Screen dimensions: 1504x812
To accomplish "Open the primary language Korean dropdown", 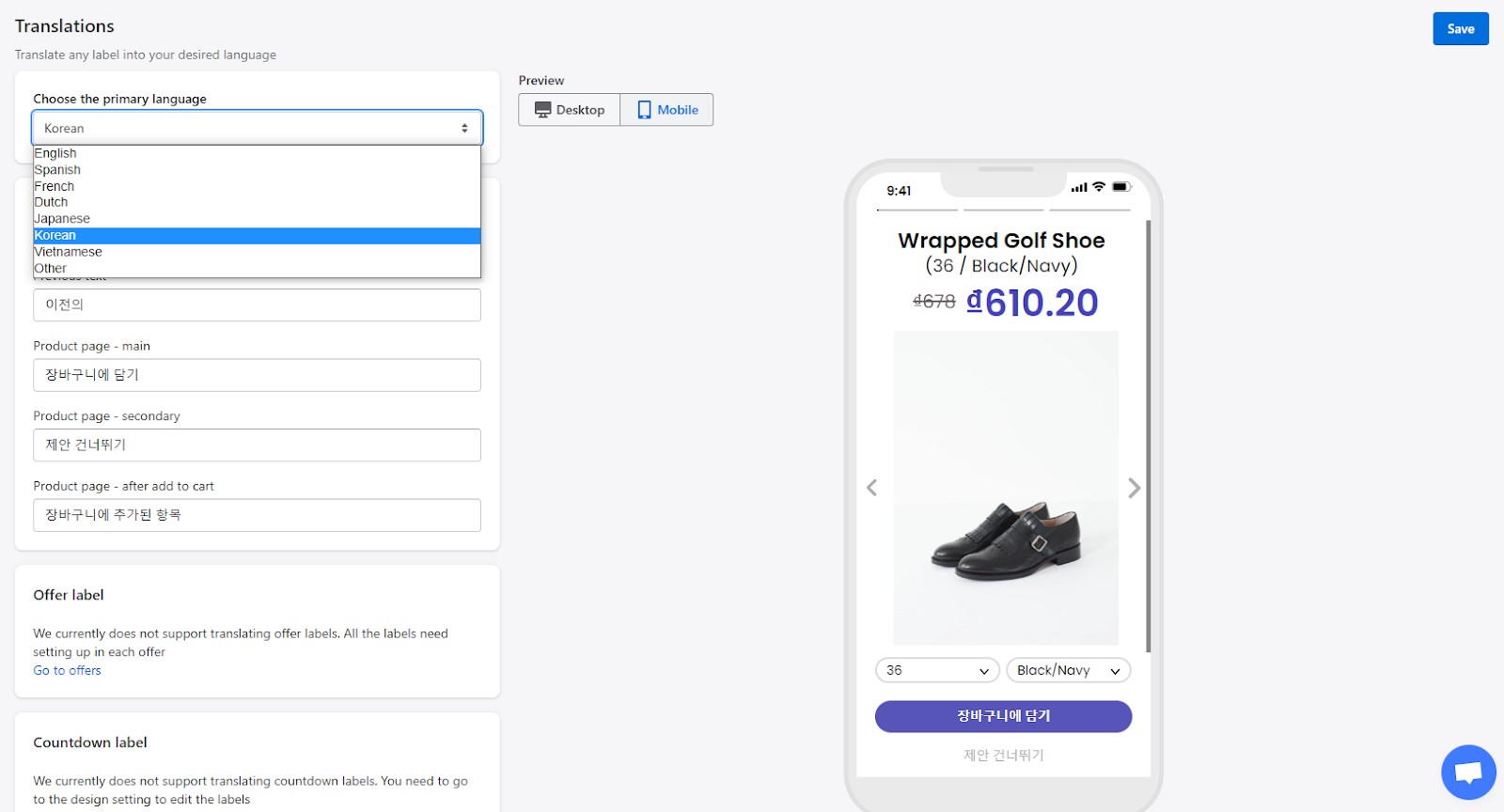I will [257, 128].
